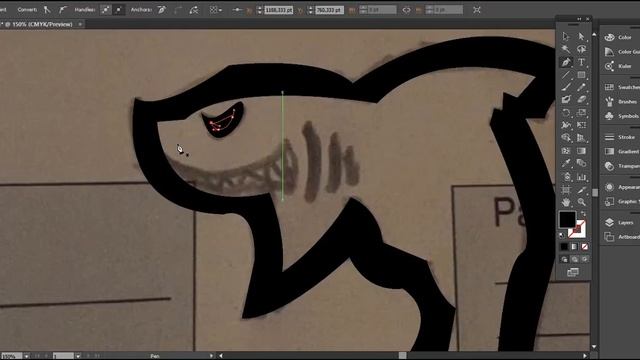The height and width of the screenshot is (360, 640).
Task: Choose the Hand tool
Action: click(566, 202)
